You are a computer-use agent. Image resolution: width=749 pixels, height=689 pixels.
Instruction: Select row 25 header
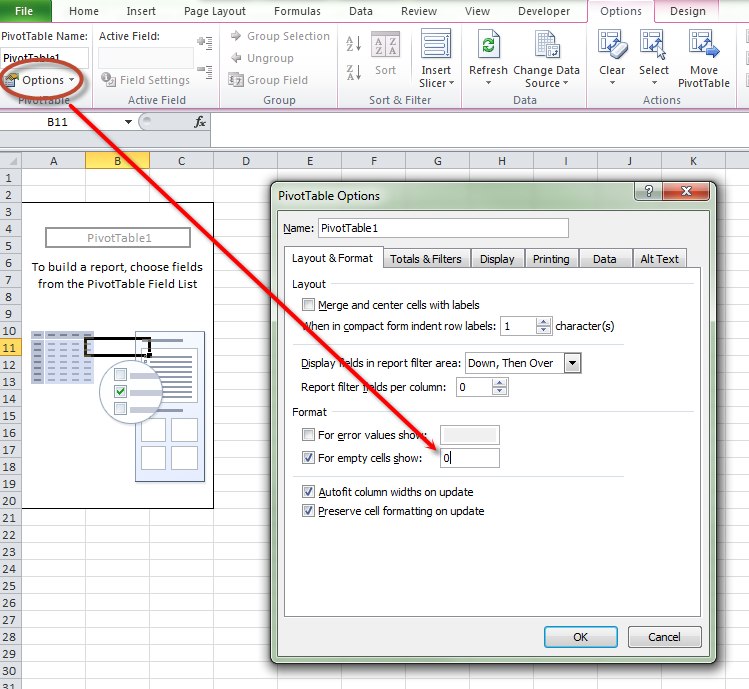click(10, 586)
